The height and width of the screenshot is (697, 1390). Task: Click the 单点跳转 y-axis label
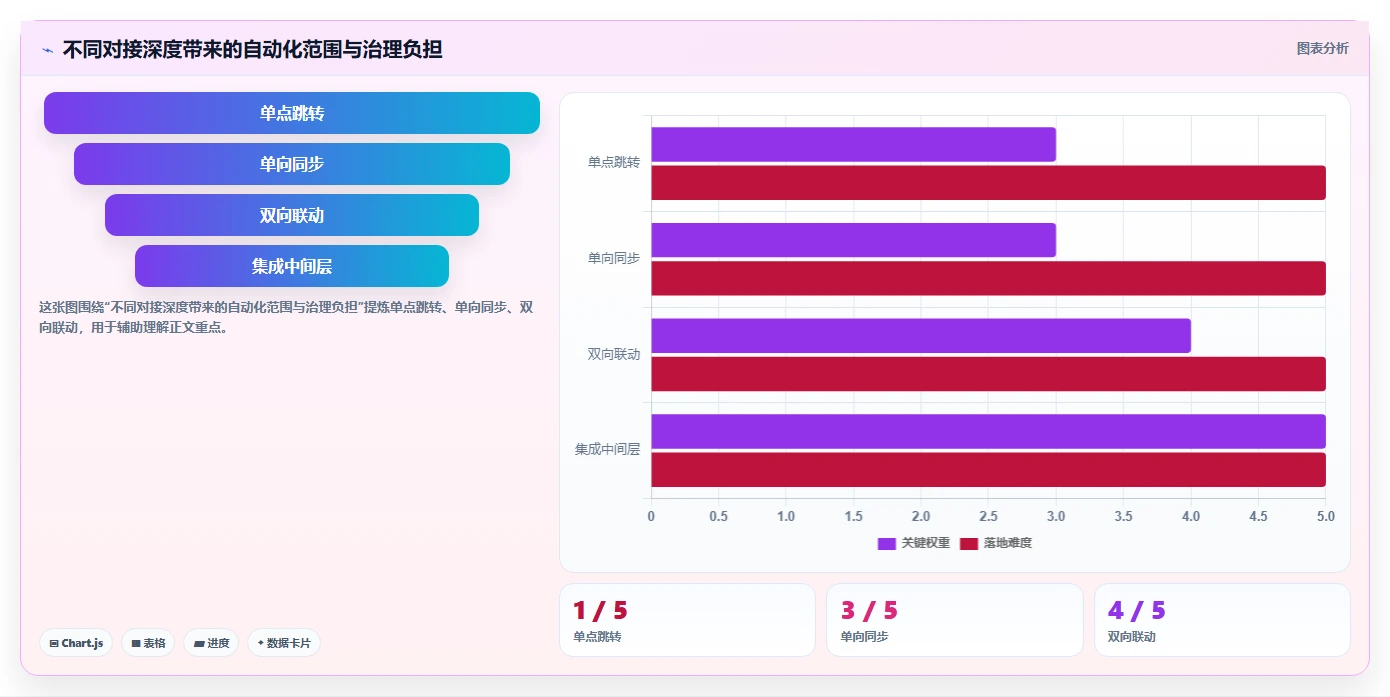click(x=613, y=162)
